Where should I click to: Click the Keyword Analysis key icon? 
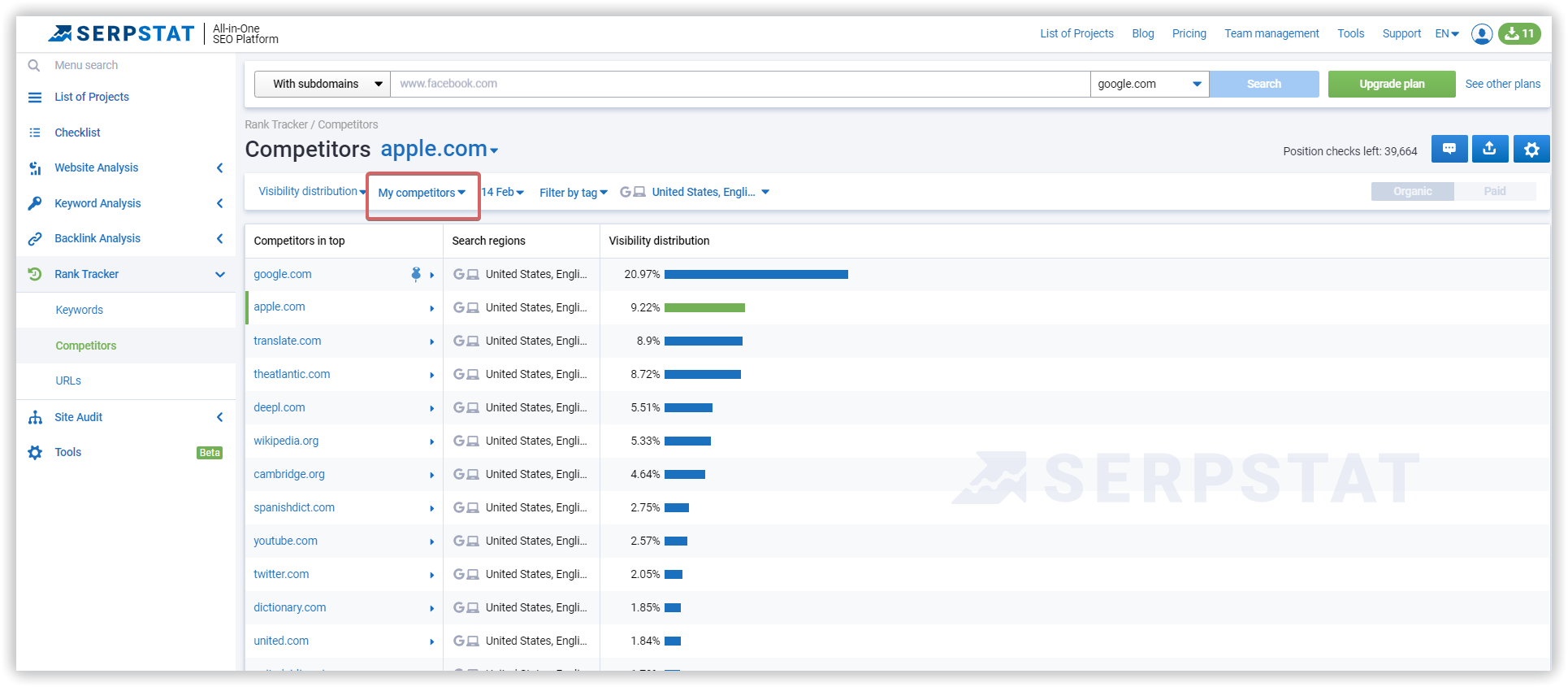click(35, 203)
